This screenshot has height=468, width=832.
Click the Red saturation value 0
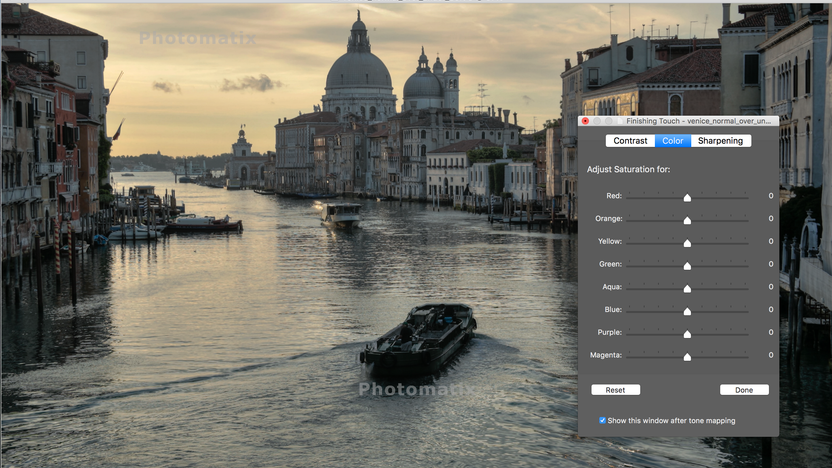click(x=770, y=196)
